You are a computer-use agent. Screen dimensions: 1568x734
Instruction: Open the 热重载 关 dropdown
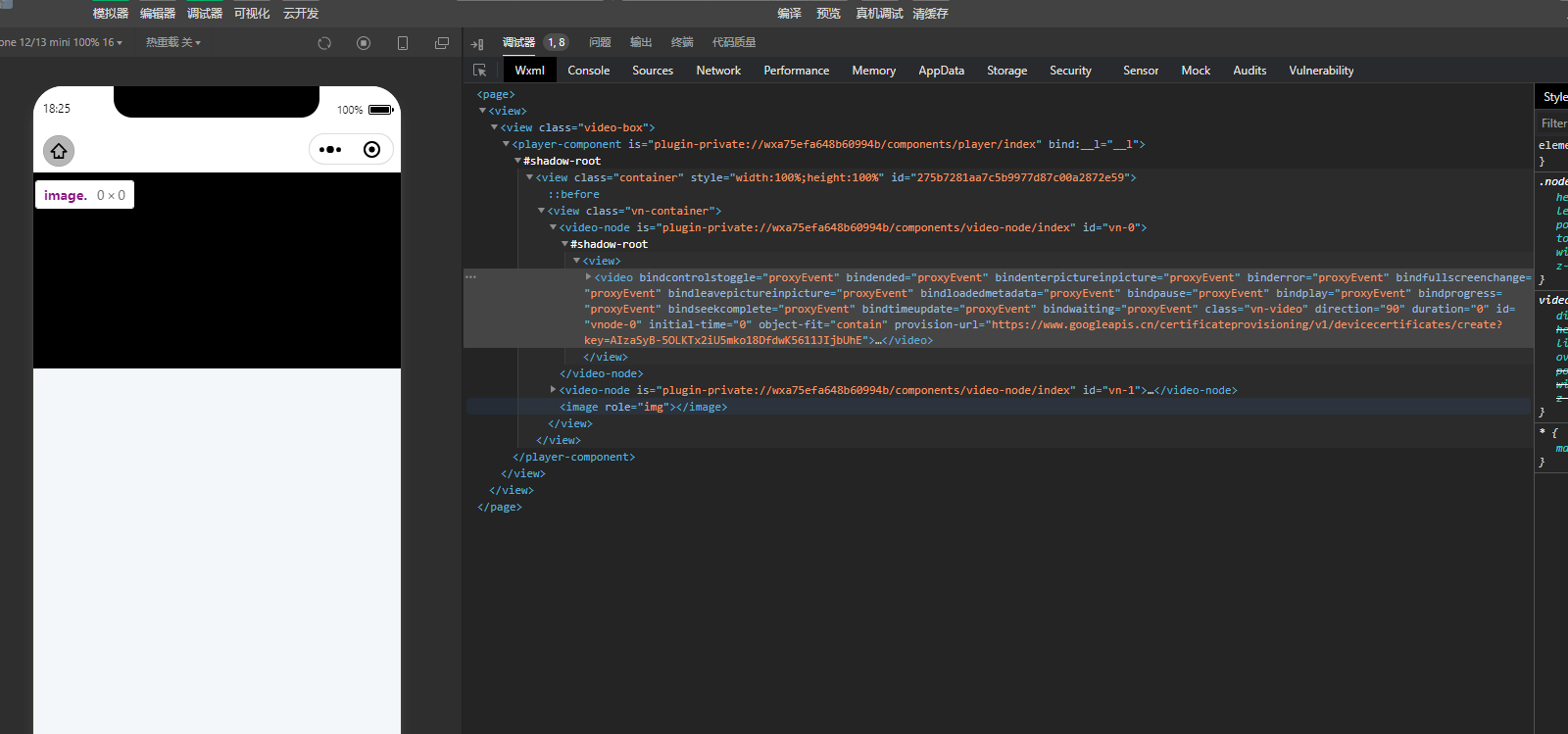tap(172, 42)
